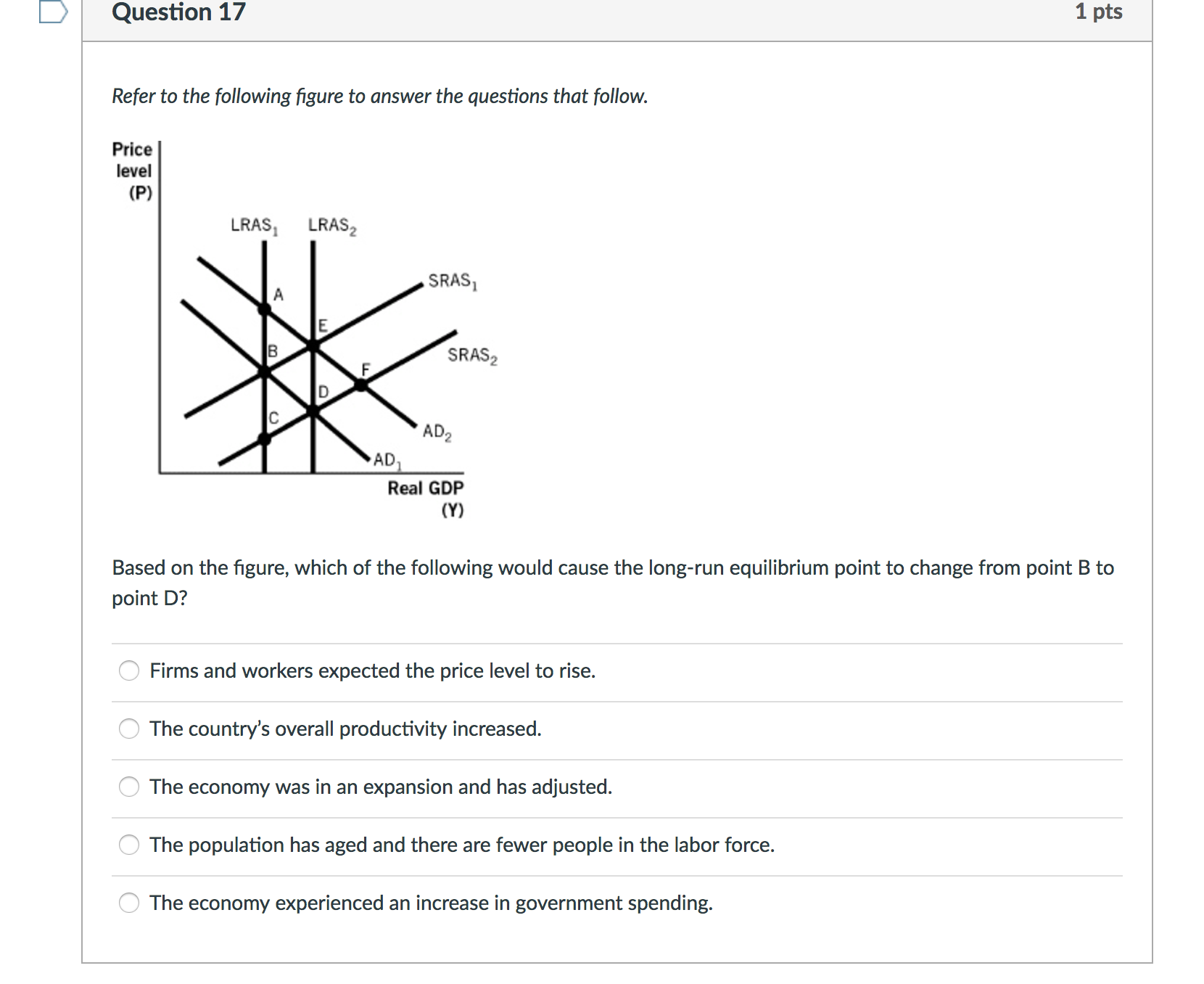Flag Question 17 with the bookmark icon

pos(53,12)
